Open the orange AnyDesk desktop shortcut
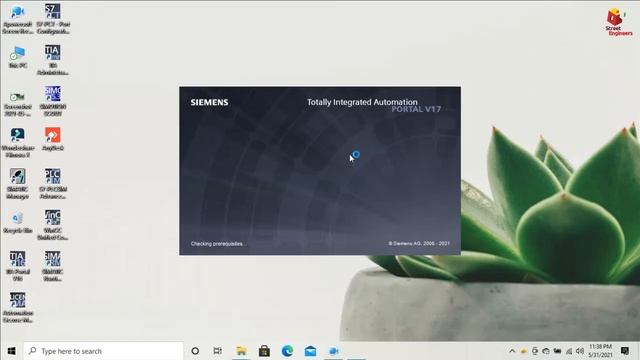This screenshot has height=360, width=640. [x=53, y=139]
